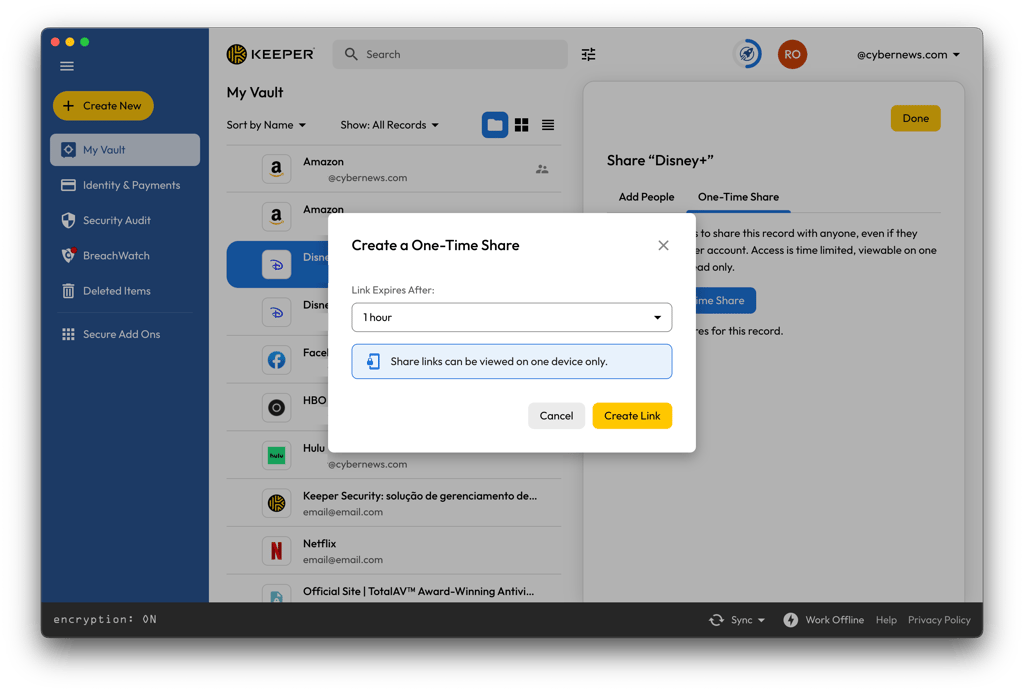The height and width of the screenshot is (692, 1024).
Task: Click the rocket progress icon
Action: [x=747, y=54]
